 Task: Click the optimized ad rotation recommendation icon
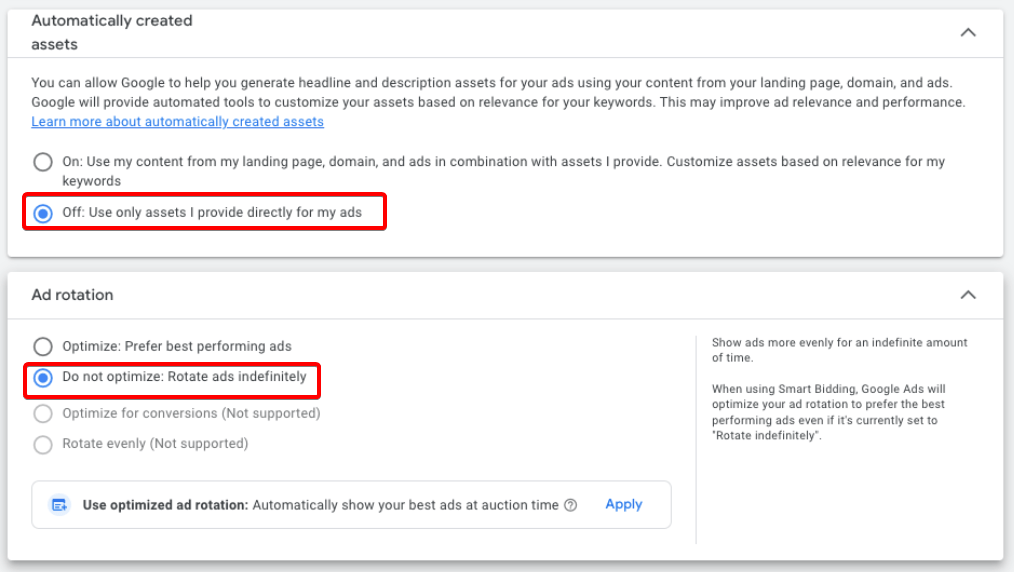coord(60,505)
